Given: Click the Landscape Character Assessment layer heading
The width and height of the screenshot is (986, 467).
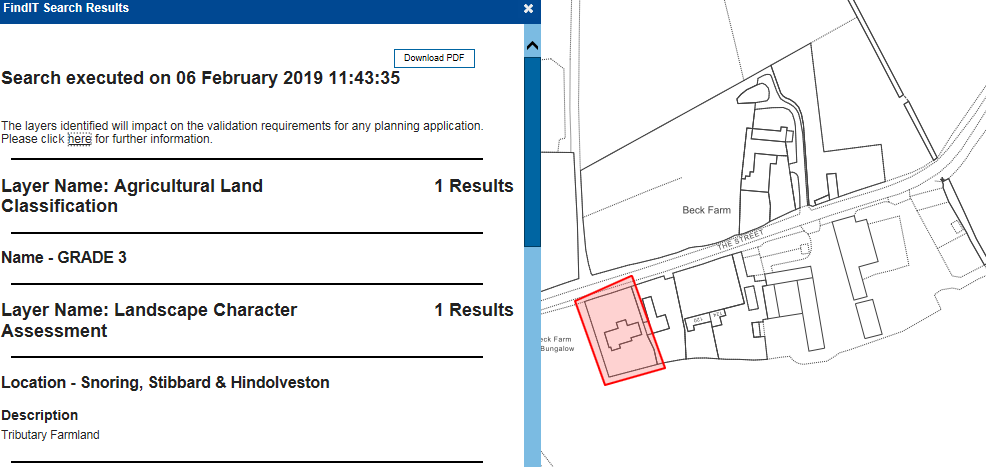Looking at the screenshot, I should (x=149, y=321).
